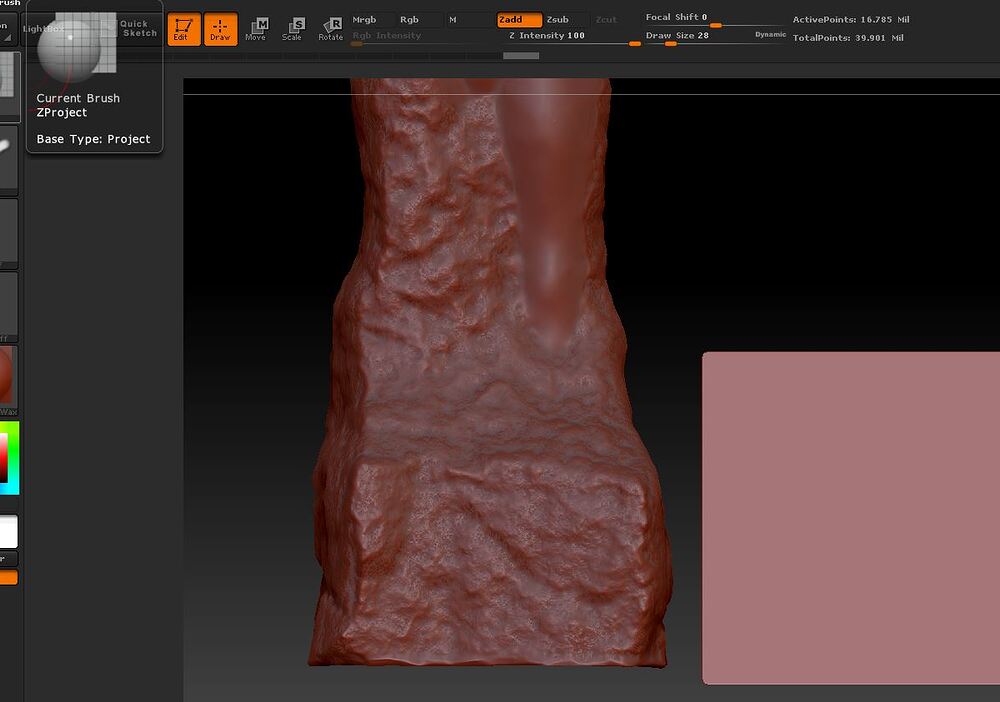1000x702 pixels.
Task: Click the gray shelf scroll handle
Action: click(521, 56)
